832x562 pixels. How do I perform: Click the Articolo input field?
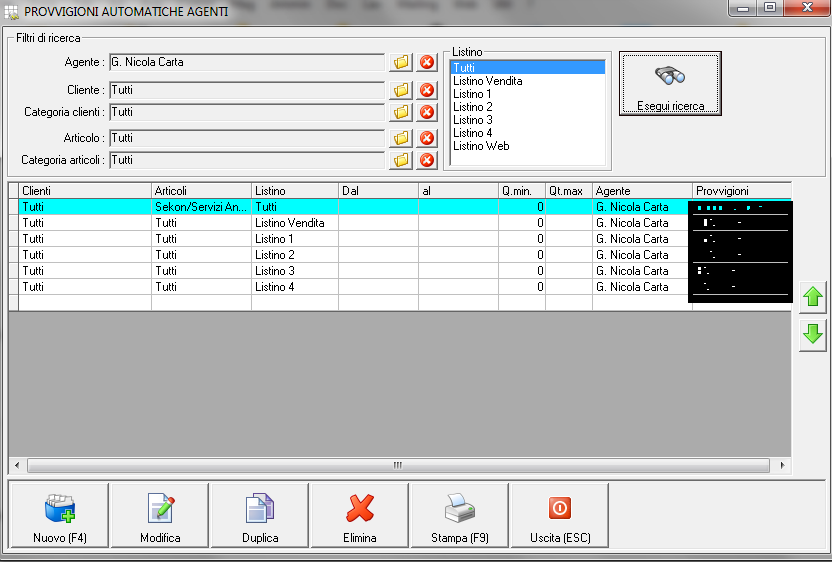tap(247, 139)
